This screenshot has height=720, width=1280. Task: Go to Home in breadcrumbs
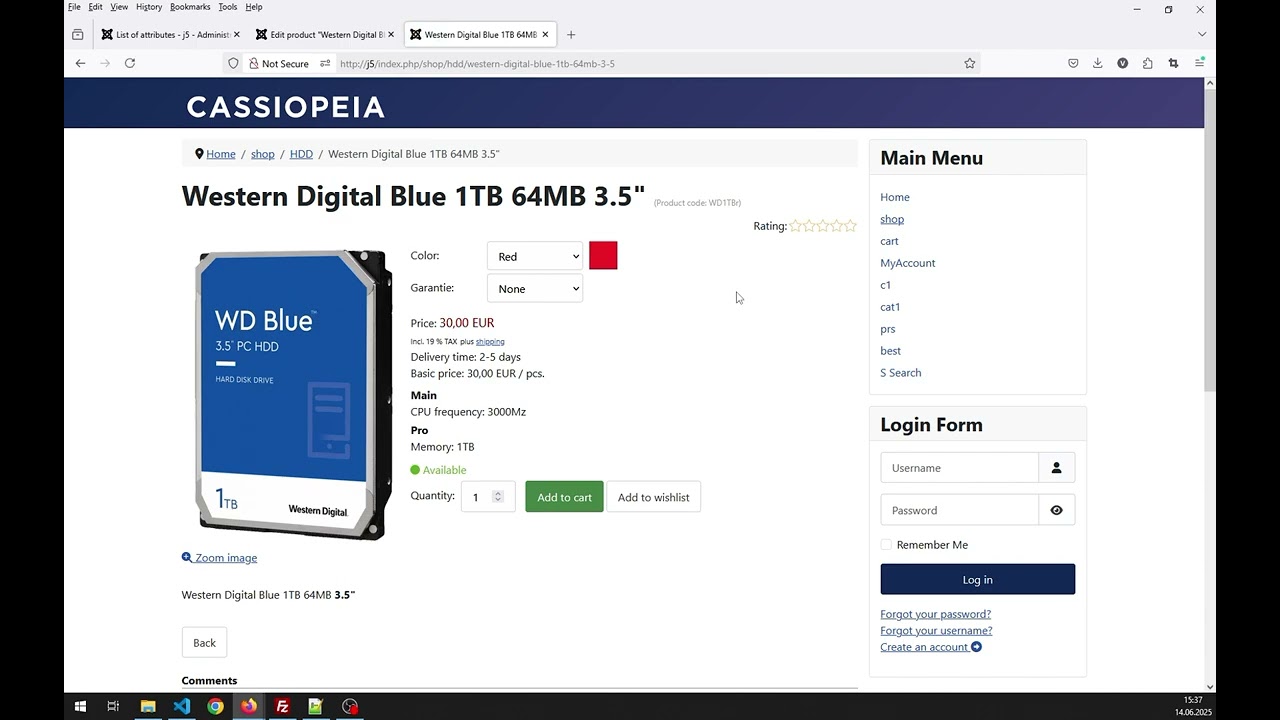(221, 154)
